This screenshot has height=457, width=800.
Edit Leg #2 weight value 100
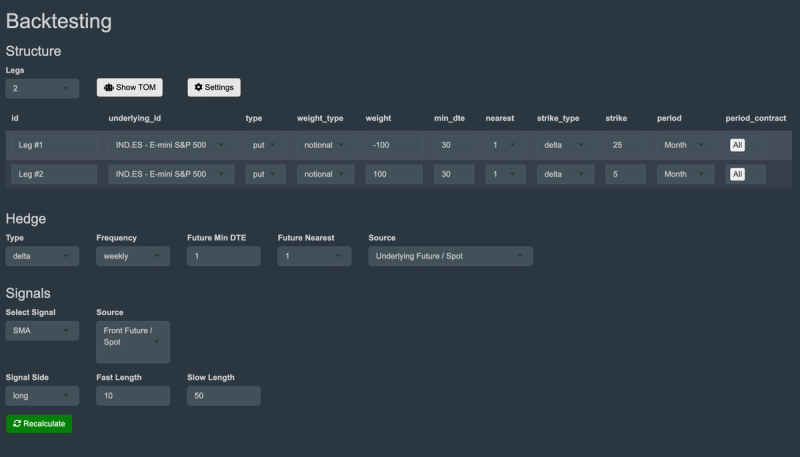(394, 174)
